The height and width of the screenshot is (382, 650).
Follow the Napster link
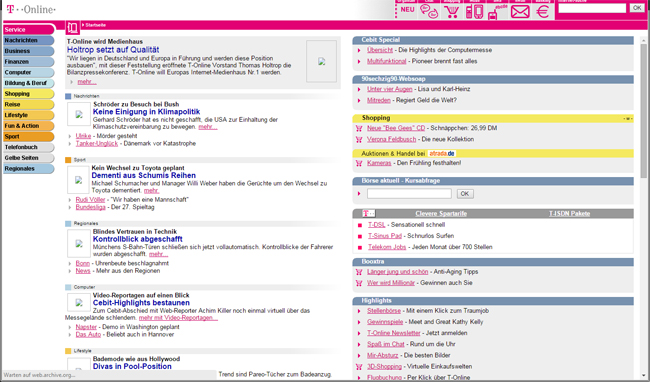pyautogui.click(x=86, y=327)
